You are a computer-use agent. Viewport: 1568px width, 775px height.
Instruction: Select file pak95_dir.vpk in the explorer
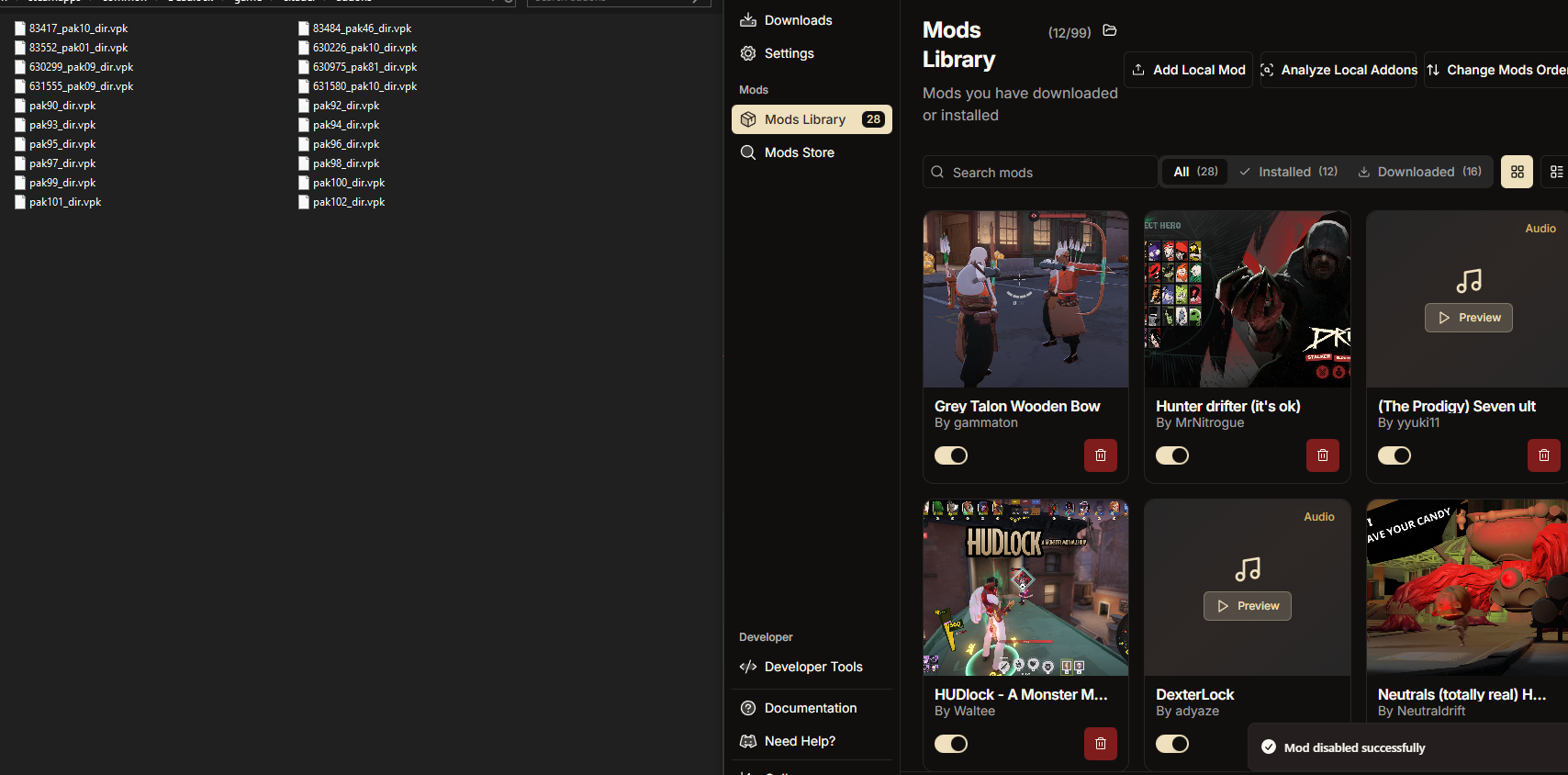click(x=55, y=144)
